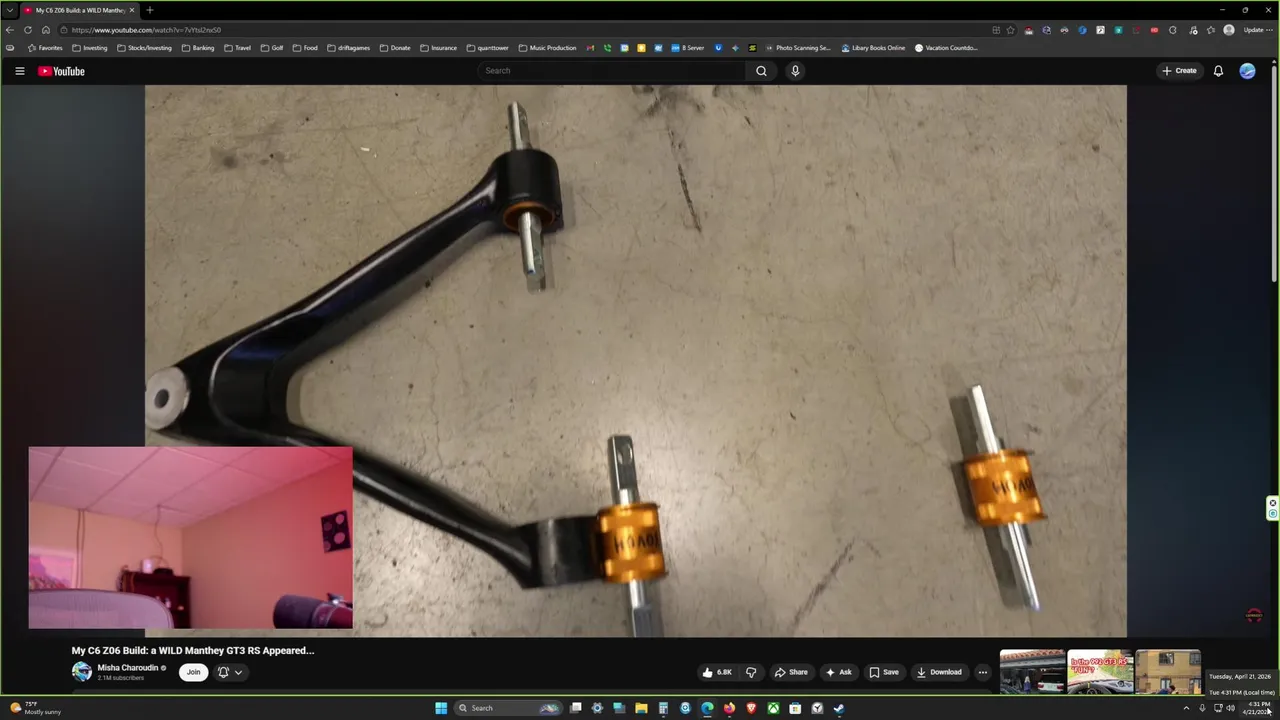Launch Brave browser from the taskbar

point(751,708)
